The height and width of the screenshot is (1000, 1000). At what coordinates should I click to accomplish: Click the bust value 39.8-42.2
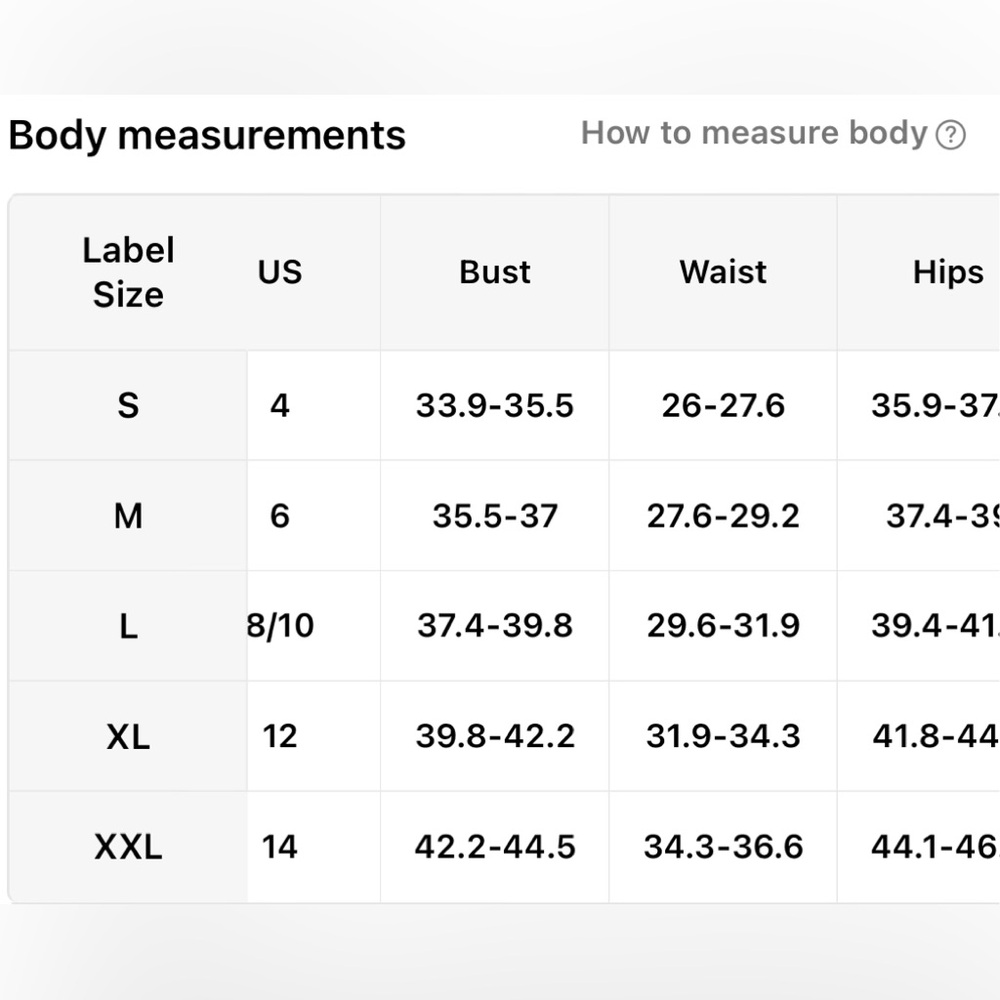click(495, 737)
